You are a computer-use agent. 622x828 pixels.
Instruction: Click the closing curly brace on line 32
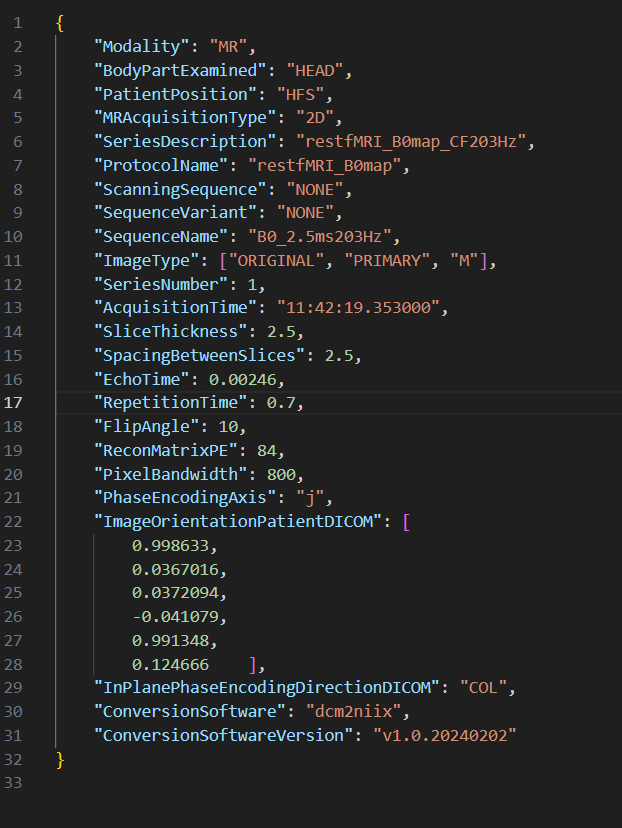[60, 759]
